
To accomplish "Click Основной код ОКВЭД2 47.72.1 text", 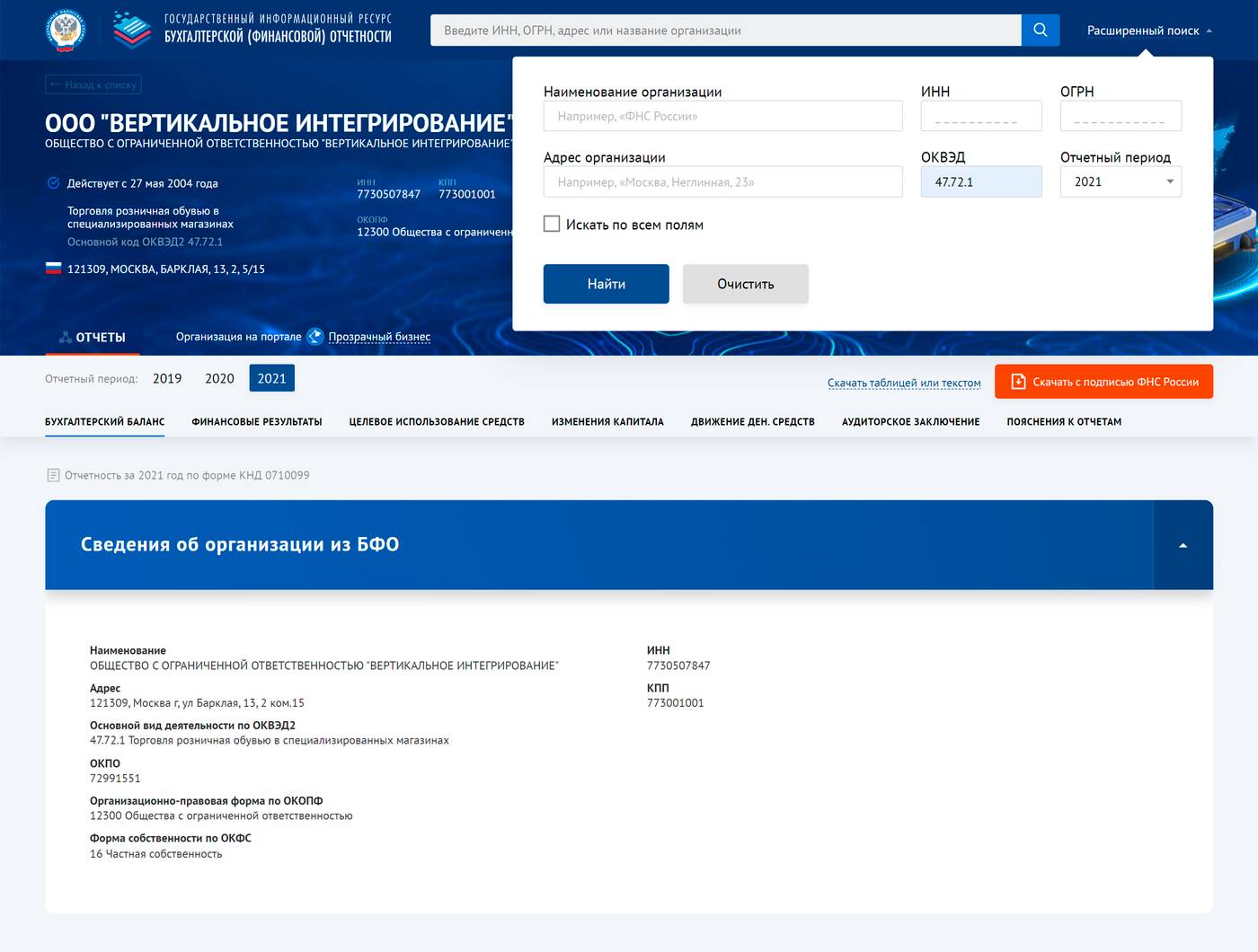I will (x=145, y=242).
